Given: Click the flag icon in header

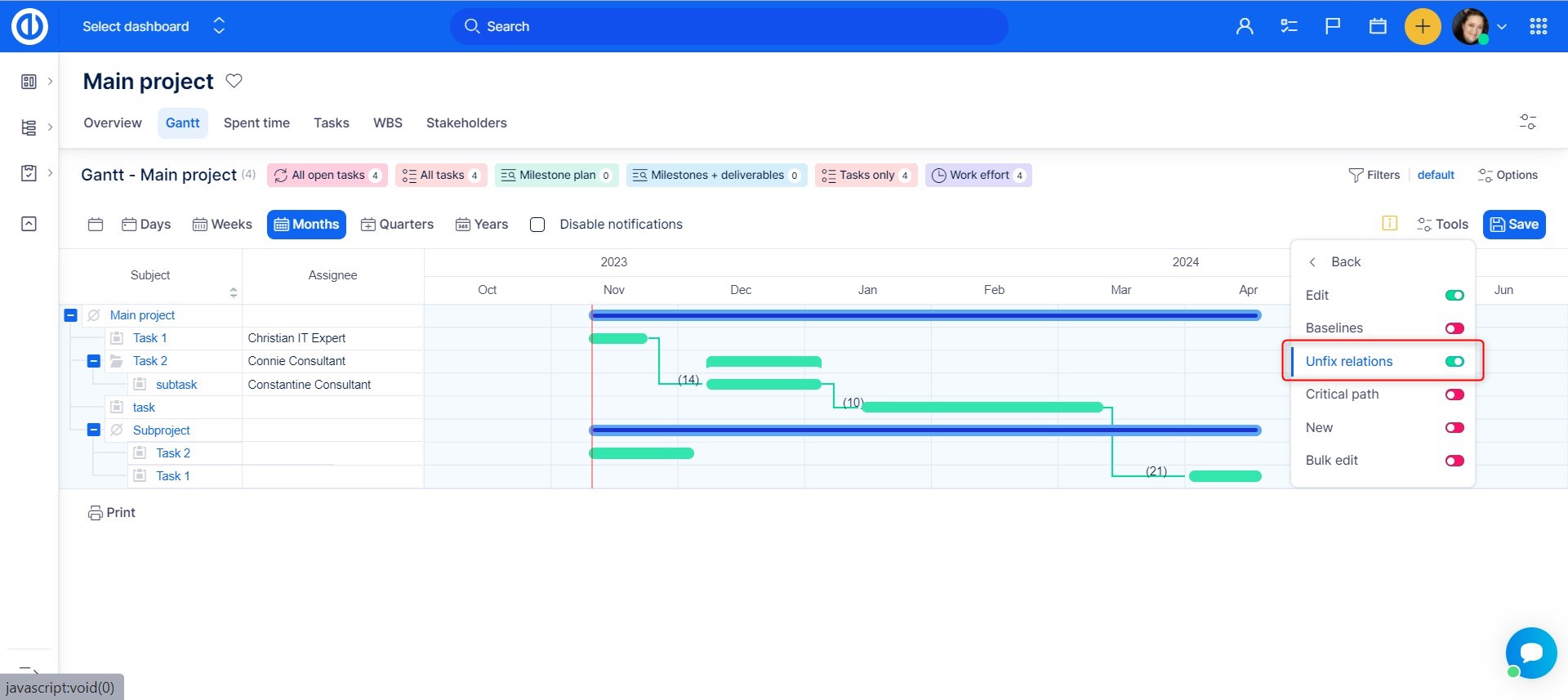Looking at the screenshot, I should [x=1333, y=27].
